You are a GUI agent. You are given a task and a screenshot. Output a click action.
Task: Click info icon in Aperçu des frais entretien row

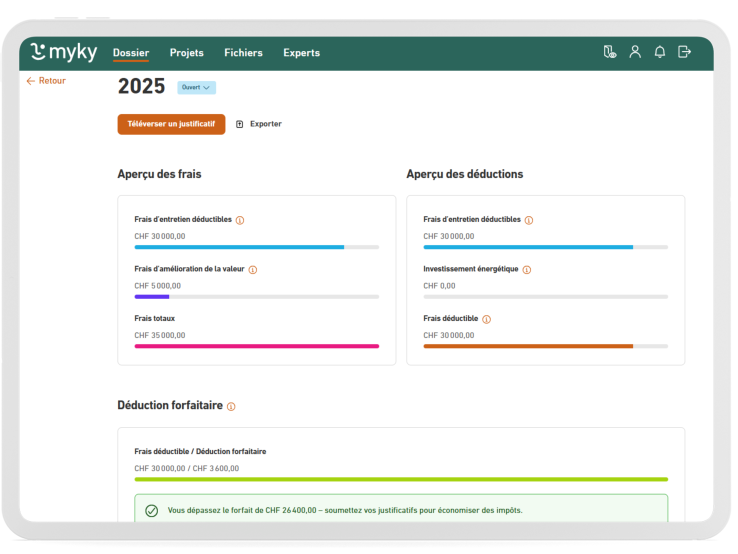pyautogui.click(x=240, y=220)
